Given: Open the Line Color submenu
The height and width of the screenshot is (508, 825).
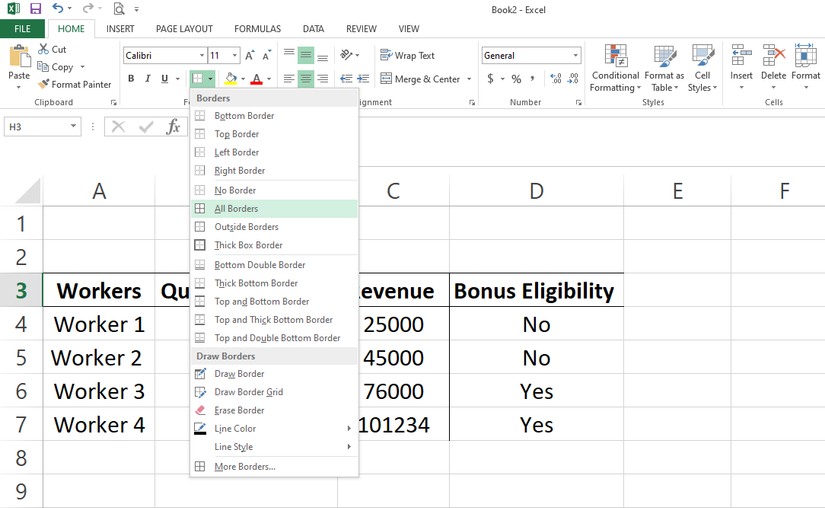Looking at the screenshot, I should [274, 429].
